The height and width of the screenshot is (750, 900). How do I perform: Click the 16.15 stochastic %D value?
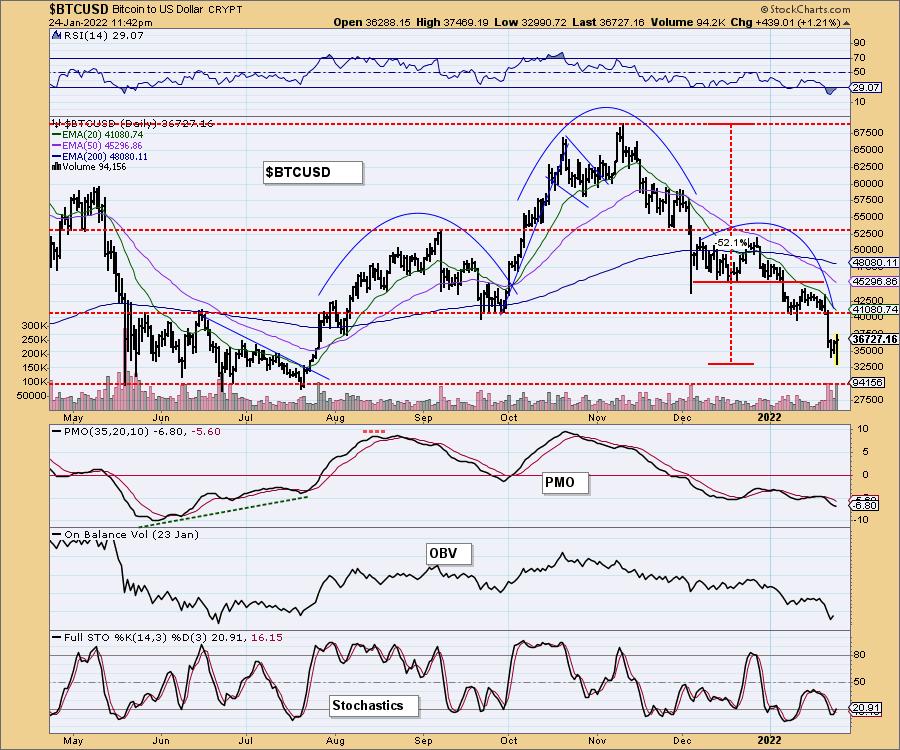click(266, 638)
